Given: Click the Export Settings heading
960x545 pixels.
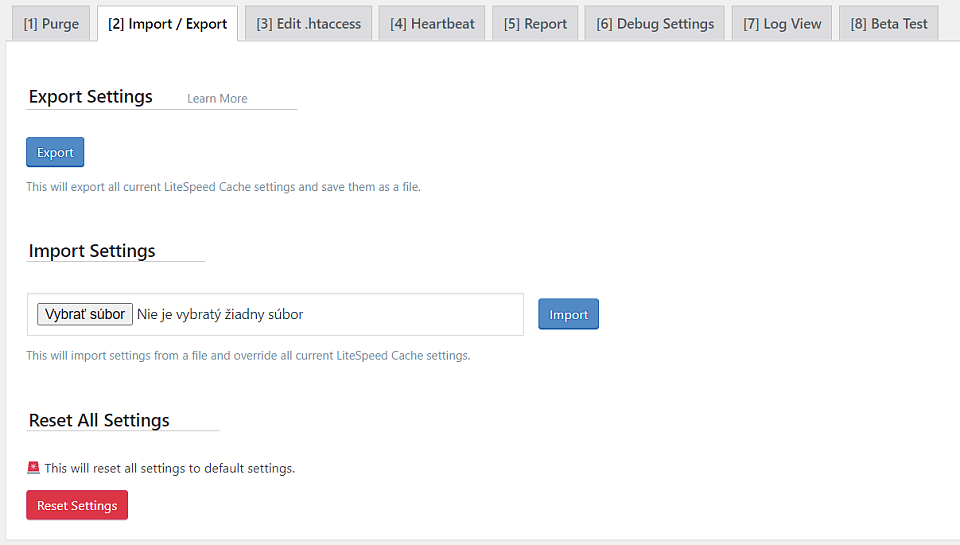Looking at the screenshot, I should (91, 97).
